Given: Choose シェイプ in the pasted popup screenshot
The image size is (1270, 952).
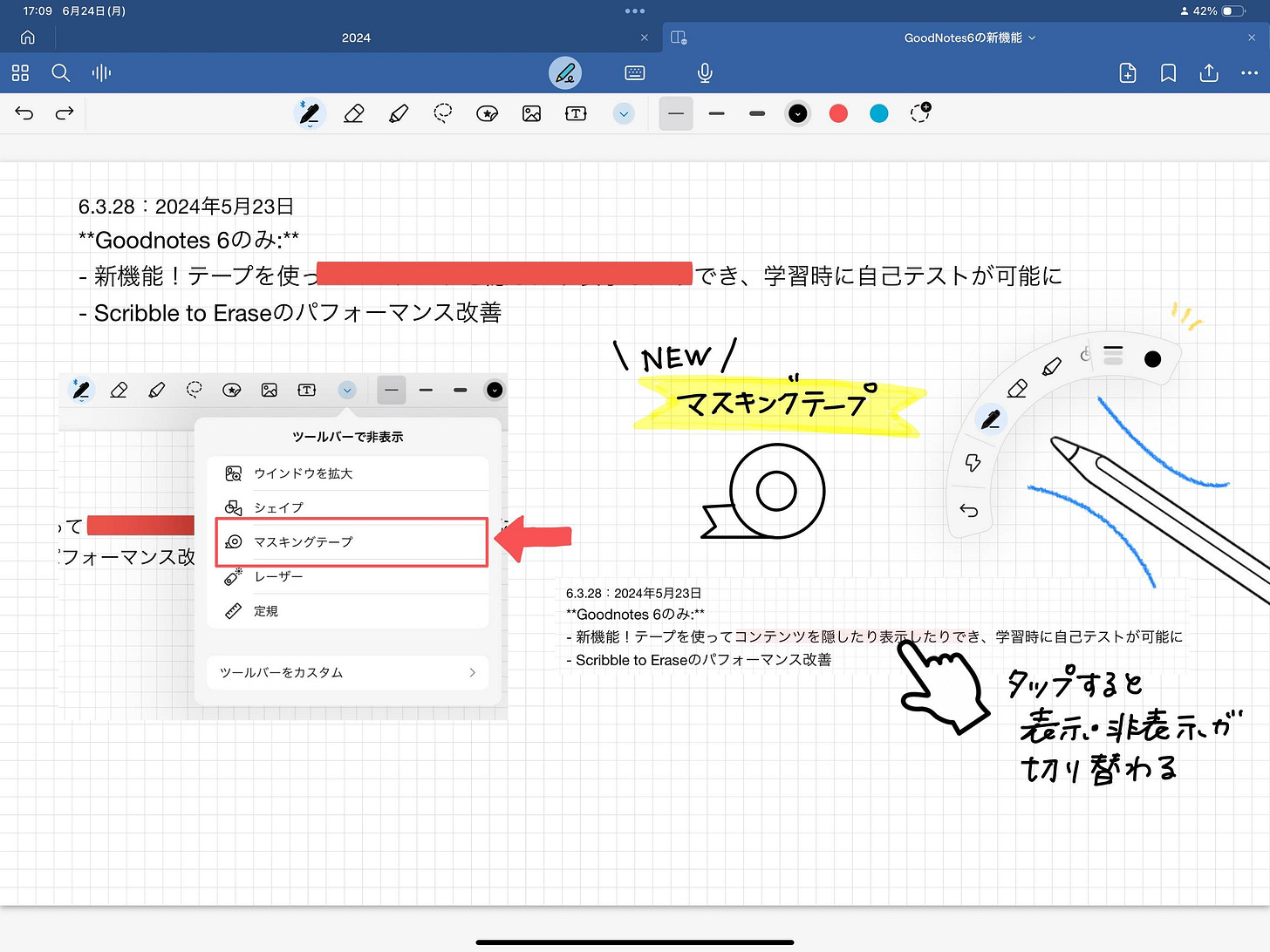Looking at the screenshot, I should point(348,507).
